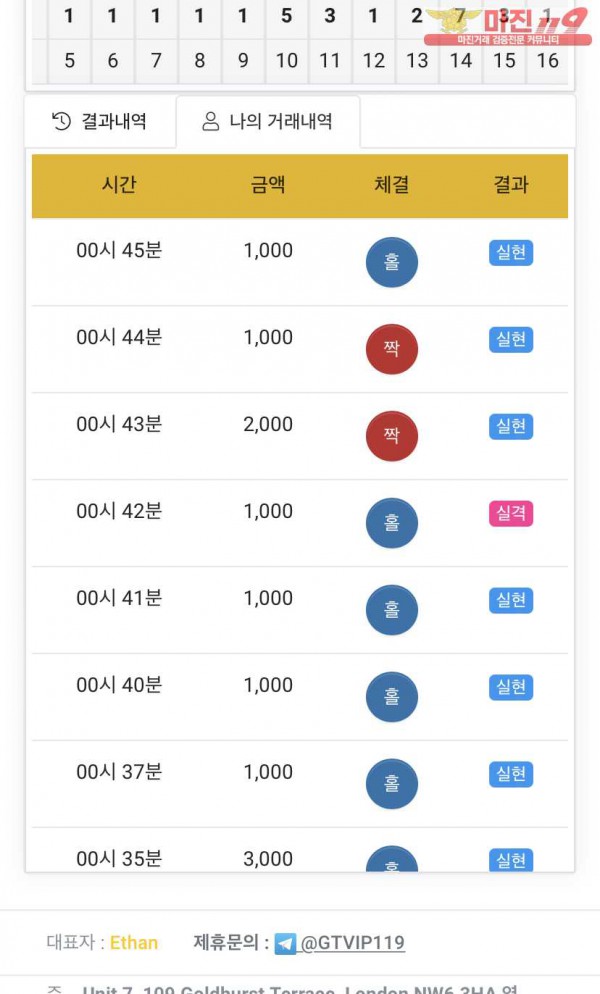Click the blue 홀 circle at 00시 42분
Image resolution: width=600 pixels, height=994 pixels.
coord(391,523)
